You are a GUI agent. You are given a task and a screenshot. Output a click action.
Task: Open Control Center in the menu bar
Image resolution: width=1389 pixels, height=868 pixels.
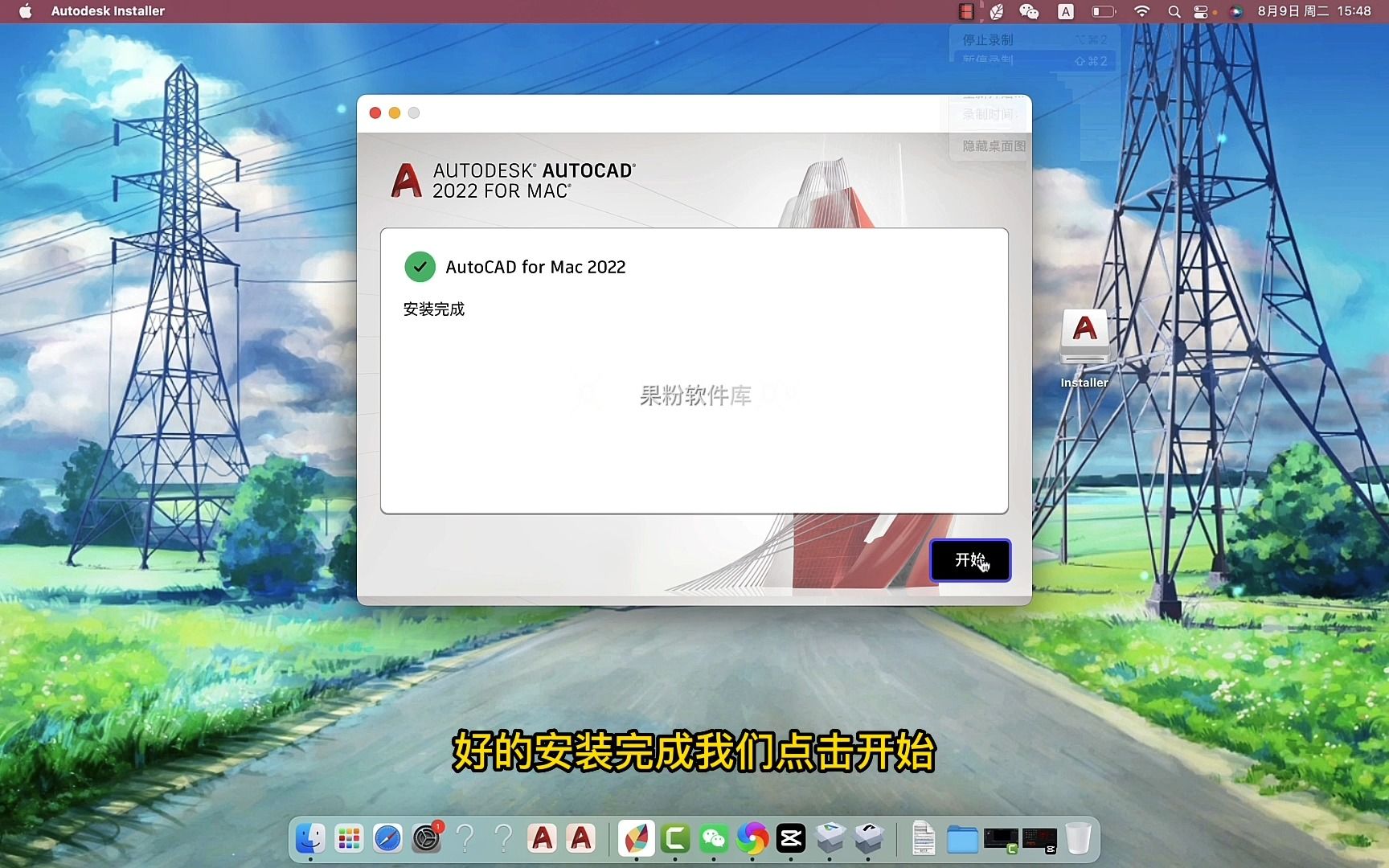[x=1201, y=11]
